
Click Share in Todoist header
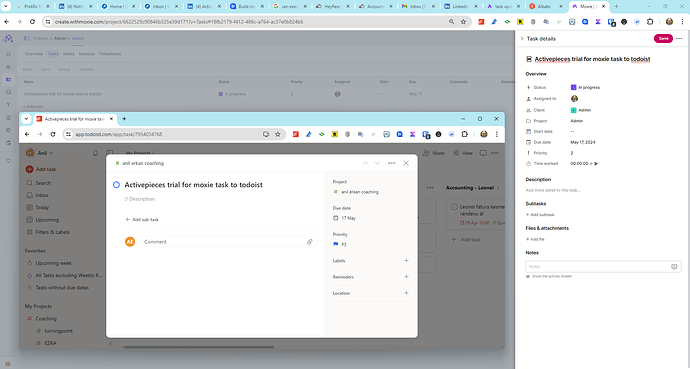433,153
